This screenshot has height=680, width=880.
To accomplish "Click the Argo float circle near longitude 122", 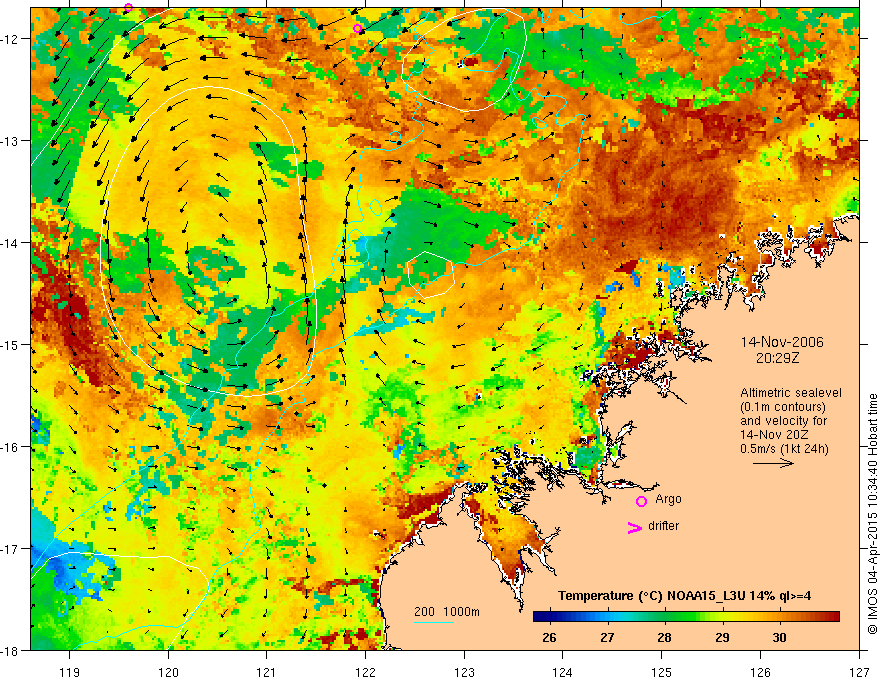I will [x=358, y=29].
